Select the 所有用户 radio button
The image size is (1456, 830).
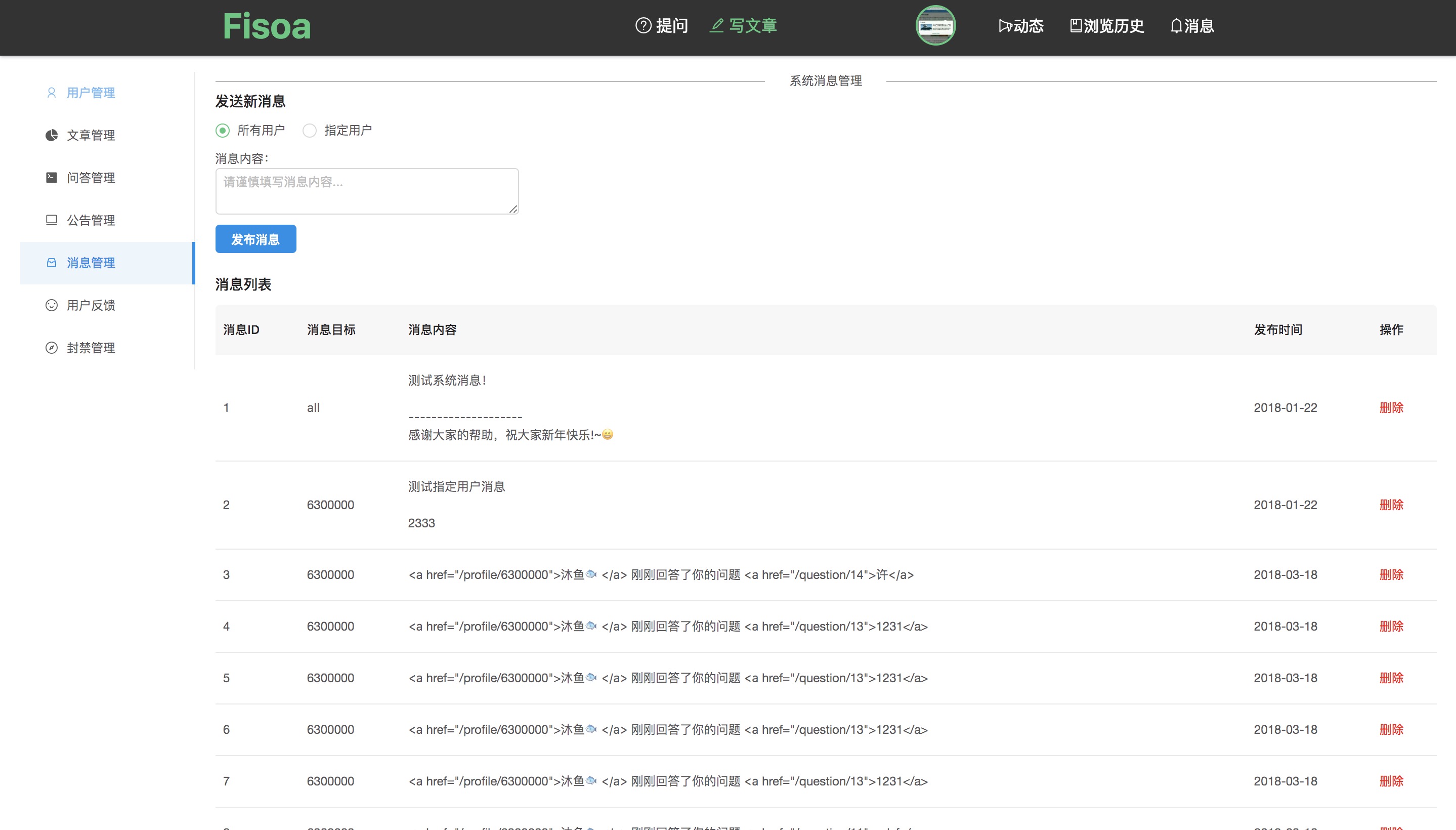[x=223, y=131]
